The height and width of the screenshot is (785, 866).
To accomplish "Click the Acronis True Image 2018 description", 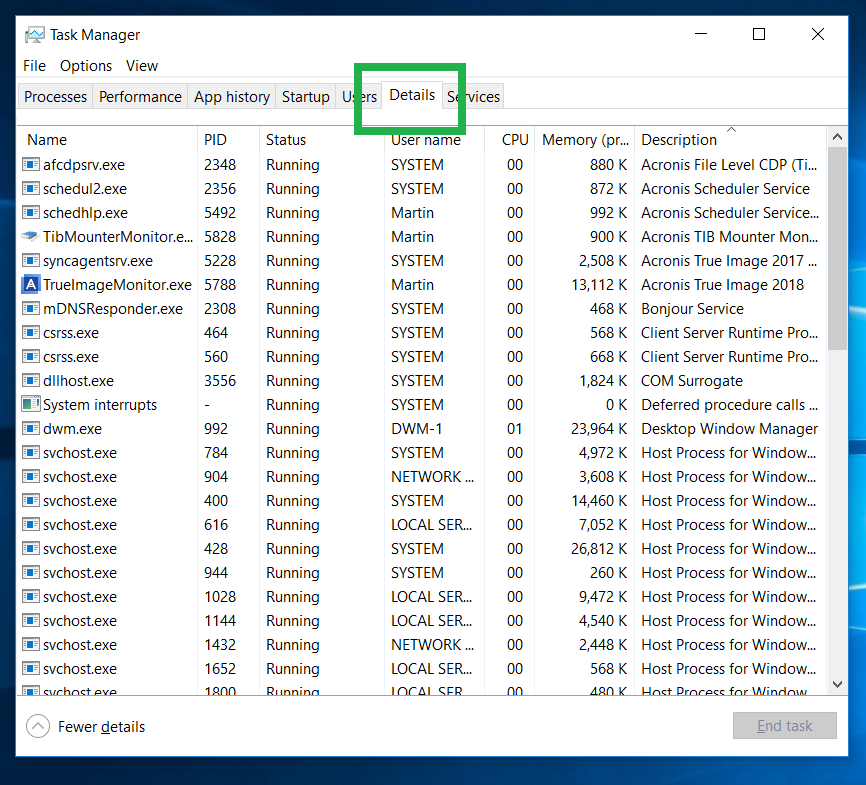I will (722, 285).
